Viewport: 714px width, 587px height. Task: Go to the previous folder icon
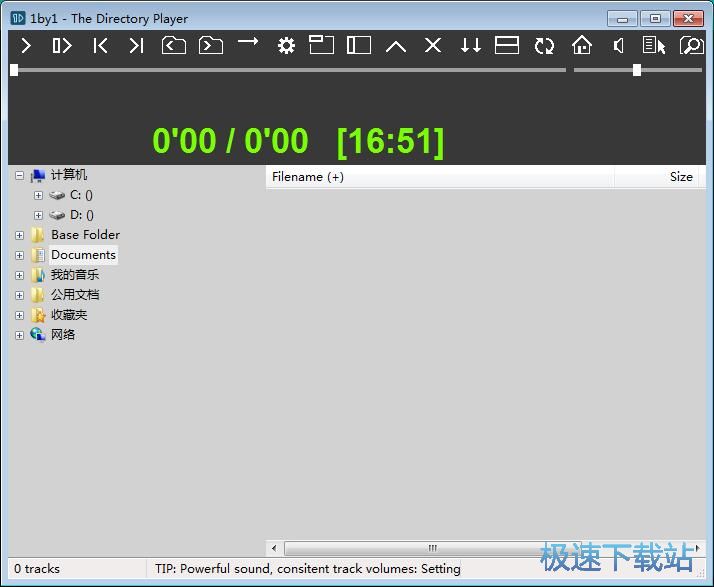pyautogui.click(x=173, y=46)
